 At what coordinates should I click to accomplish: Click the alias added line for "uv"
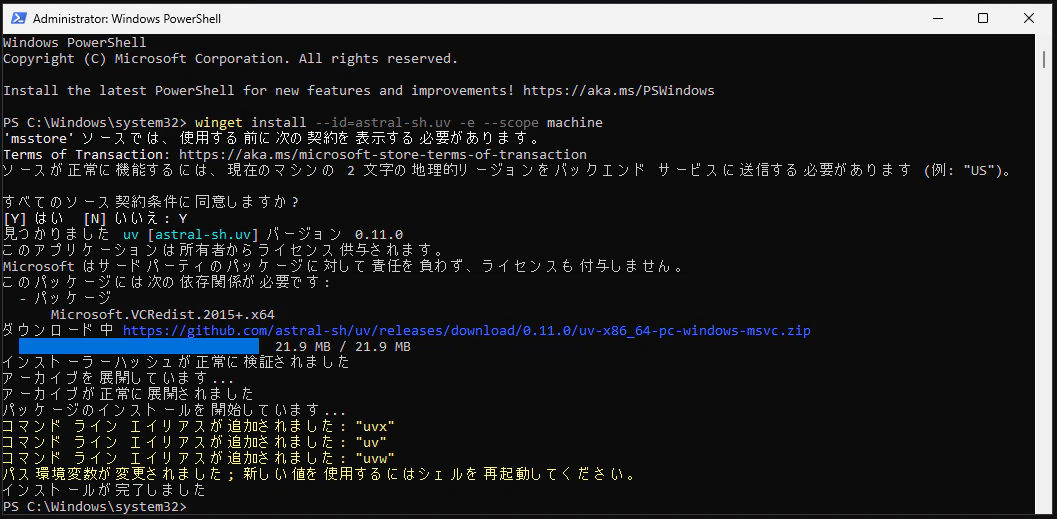point(194,443)
